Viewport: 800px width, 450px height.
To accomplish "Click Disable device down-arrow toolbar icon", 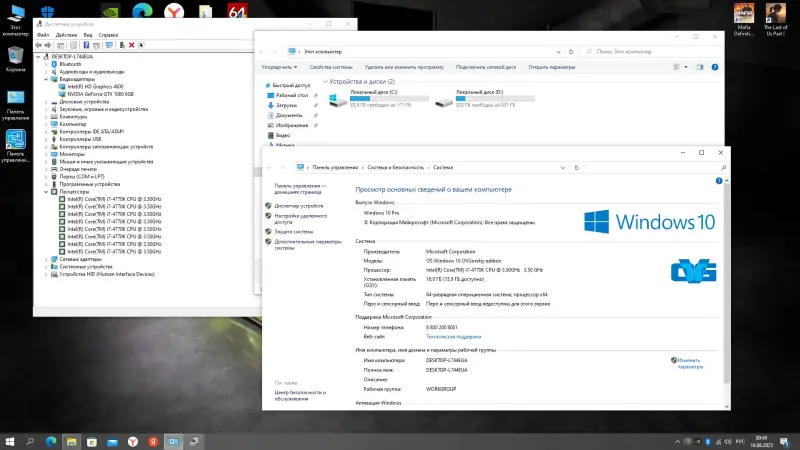I will coord(141,45).
